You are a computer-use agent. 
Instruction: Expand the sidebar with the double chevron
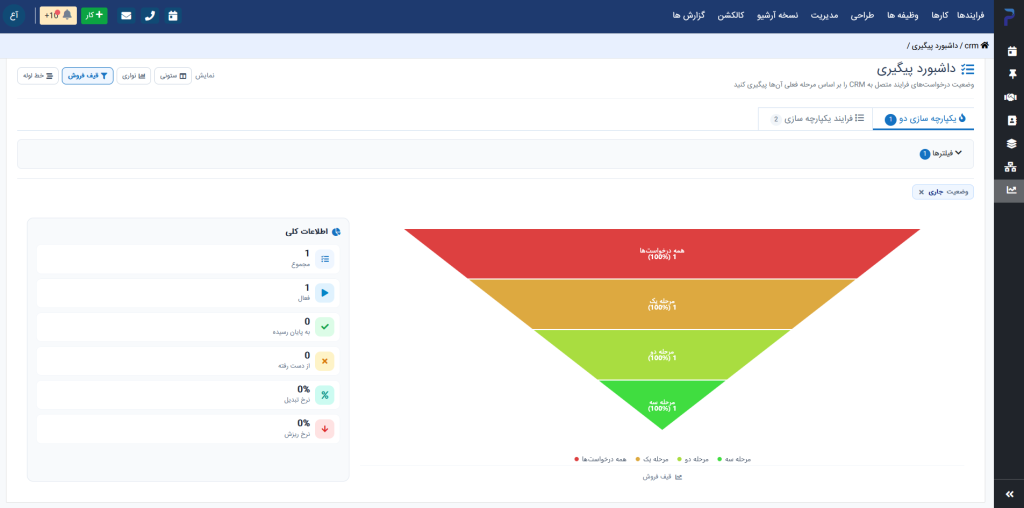tap(1011, 494)
